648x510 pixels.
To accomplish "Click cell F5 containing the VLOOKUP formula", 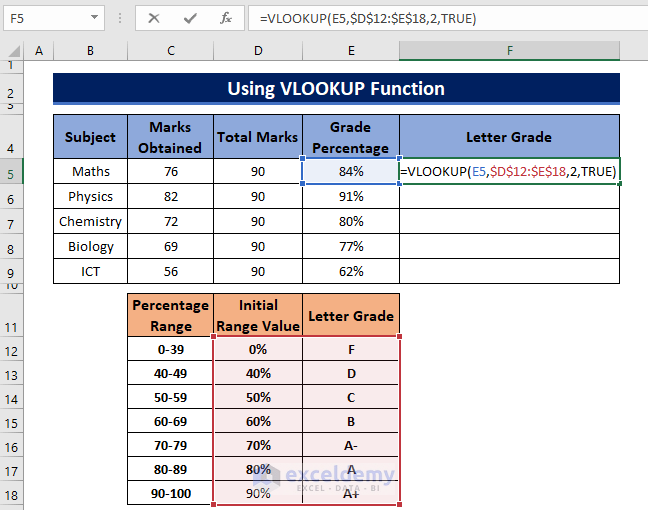I will (510, 172).
